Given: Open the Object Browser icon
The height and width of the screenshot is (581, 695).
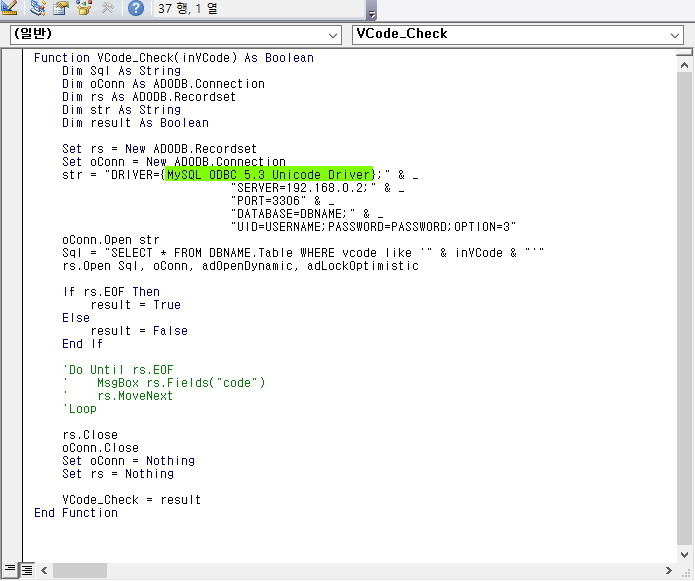Looking at the screenshot, I should click(84, 8).
